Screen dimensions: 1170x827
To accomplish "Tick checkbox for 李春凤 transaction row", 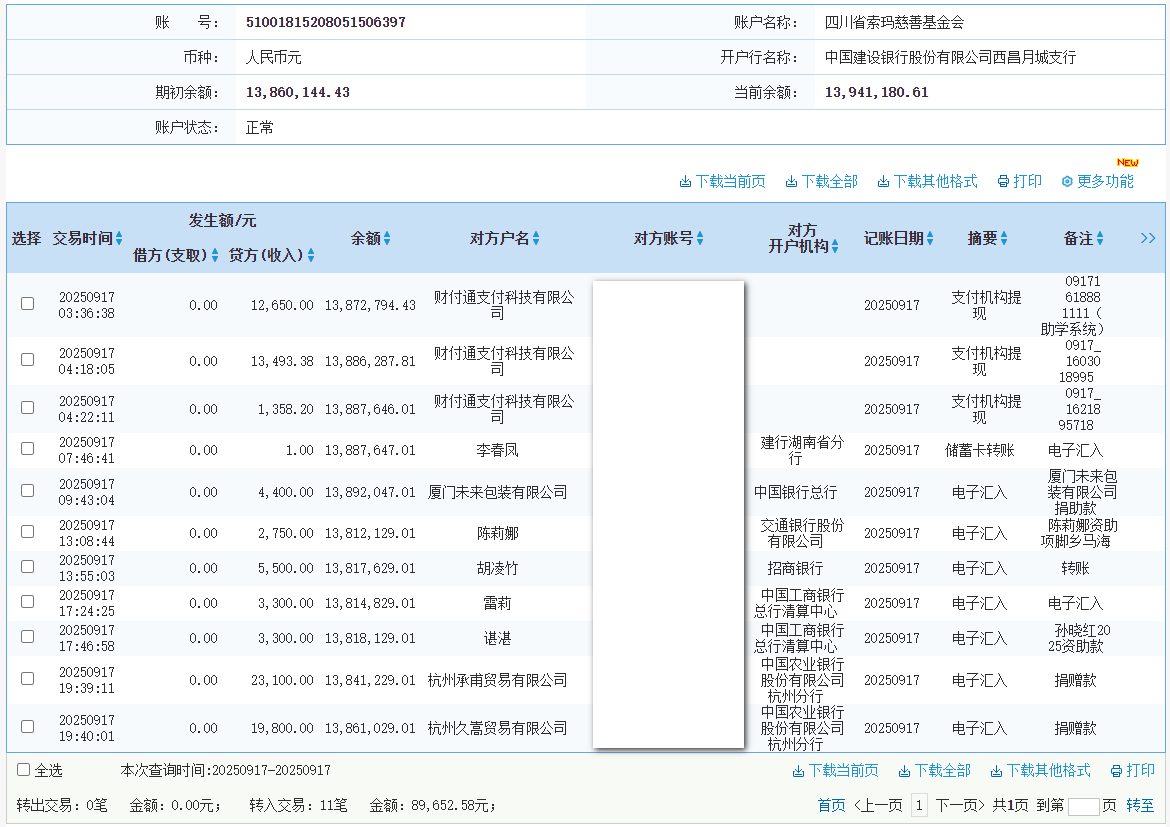I will 28,448.
